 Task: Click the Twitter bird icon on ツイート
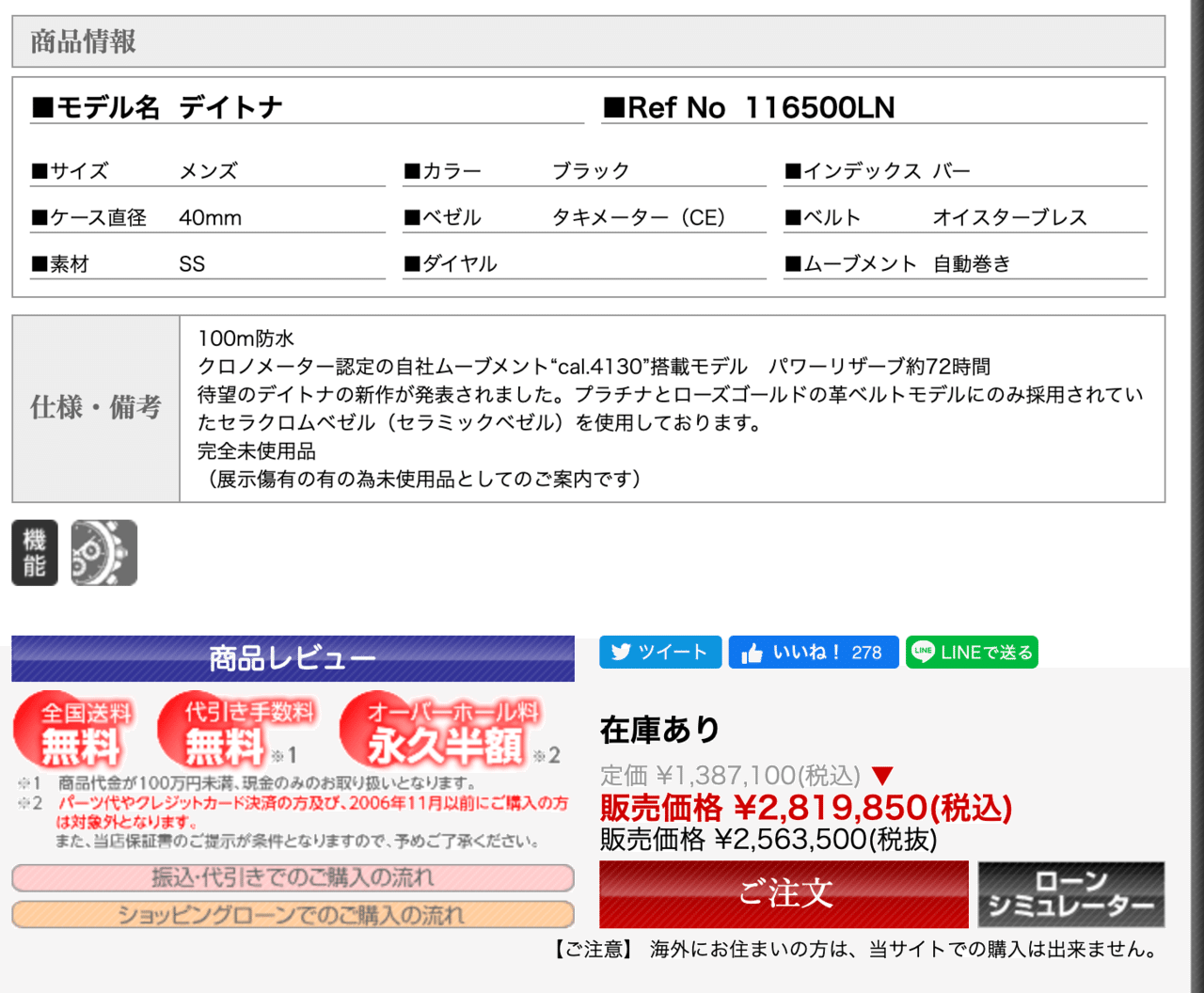click(x=621, y=653)
